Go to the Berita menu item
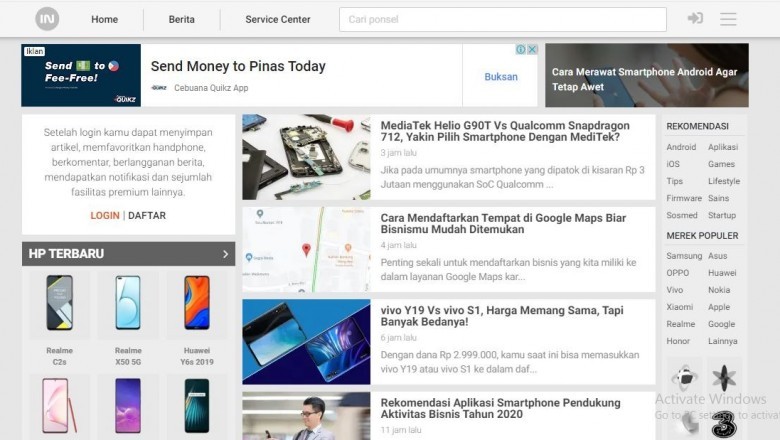The image size is (780, 440). (182, 19)
